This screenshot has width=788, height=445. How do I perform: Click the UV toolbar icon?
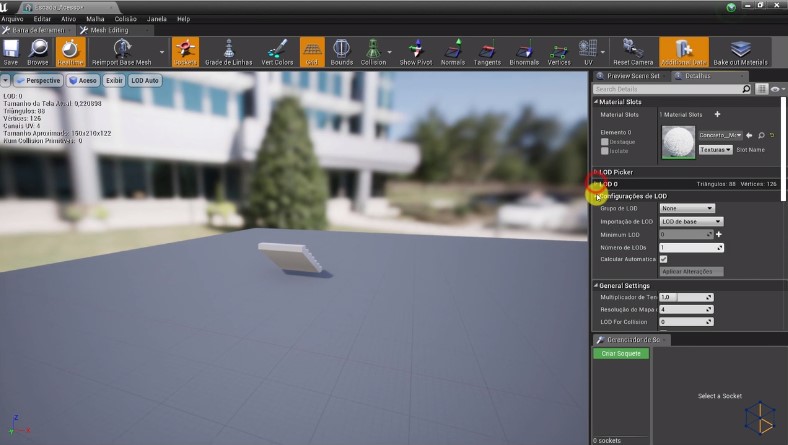click(588, 52)
